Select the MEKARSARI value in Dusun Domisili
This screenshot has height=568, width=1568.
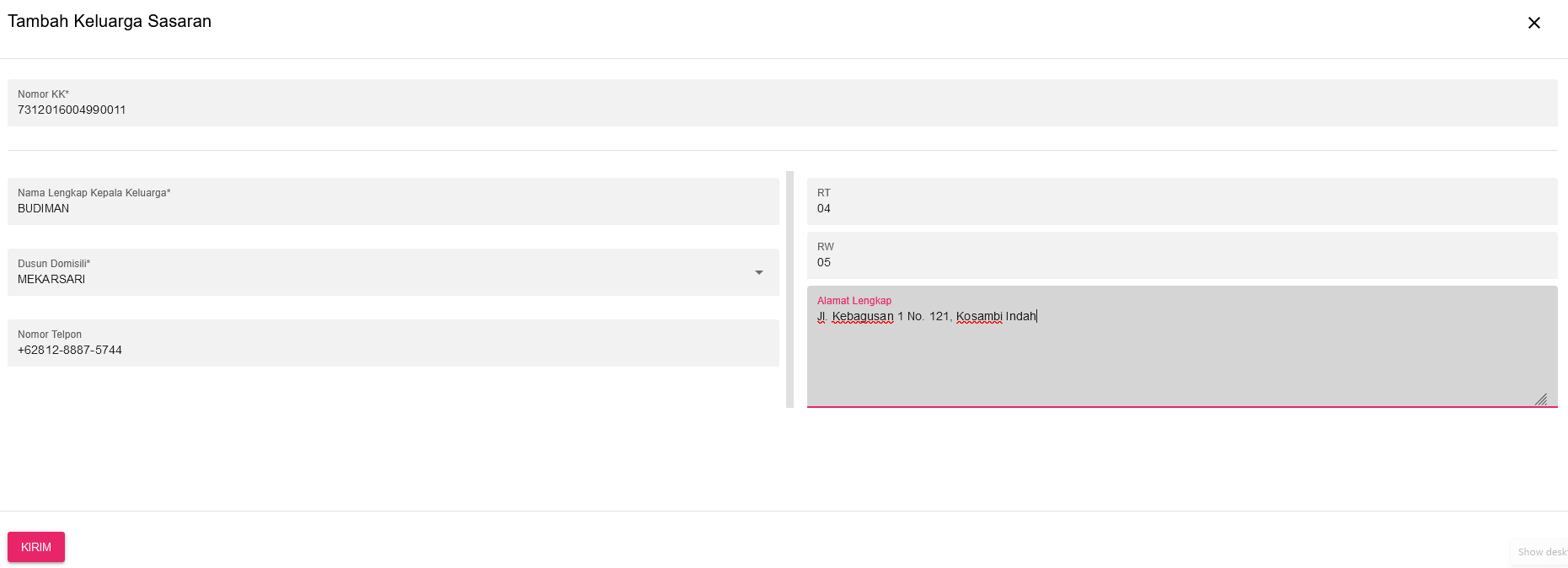coord(51,280)
